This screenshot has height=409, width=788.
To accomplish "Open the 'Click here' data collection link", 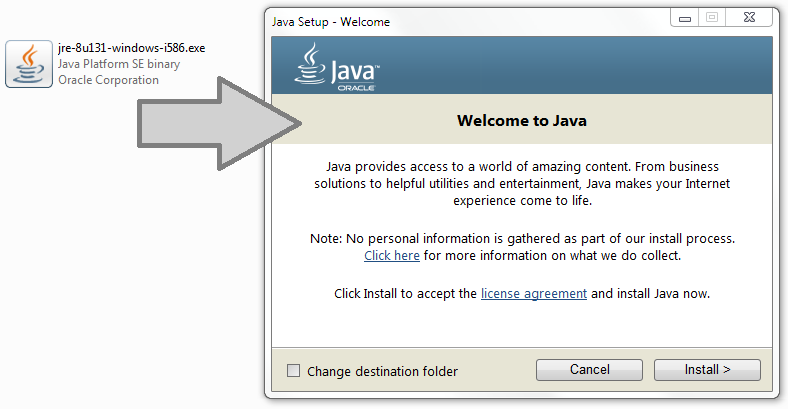I will [x=392, y=255].
